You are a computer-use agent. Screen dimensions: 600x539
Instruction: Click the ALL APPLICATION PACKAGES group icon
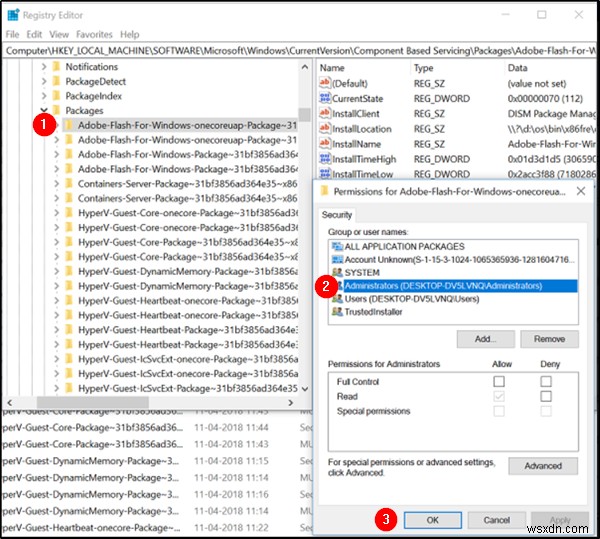[x=337, y=246]
